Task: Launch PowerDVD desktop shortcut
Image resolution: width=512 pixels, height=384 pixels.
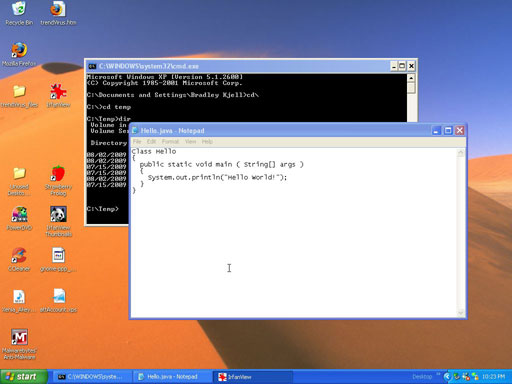Action: click(19, 219)
